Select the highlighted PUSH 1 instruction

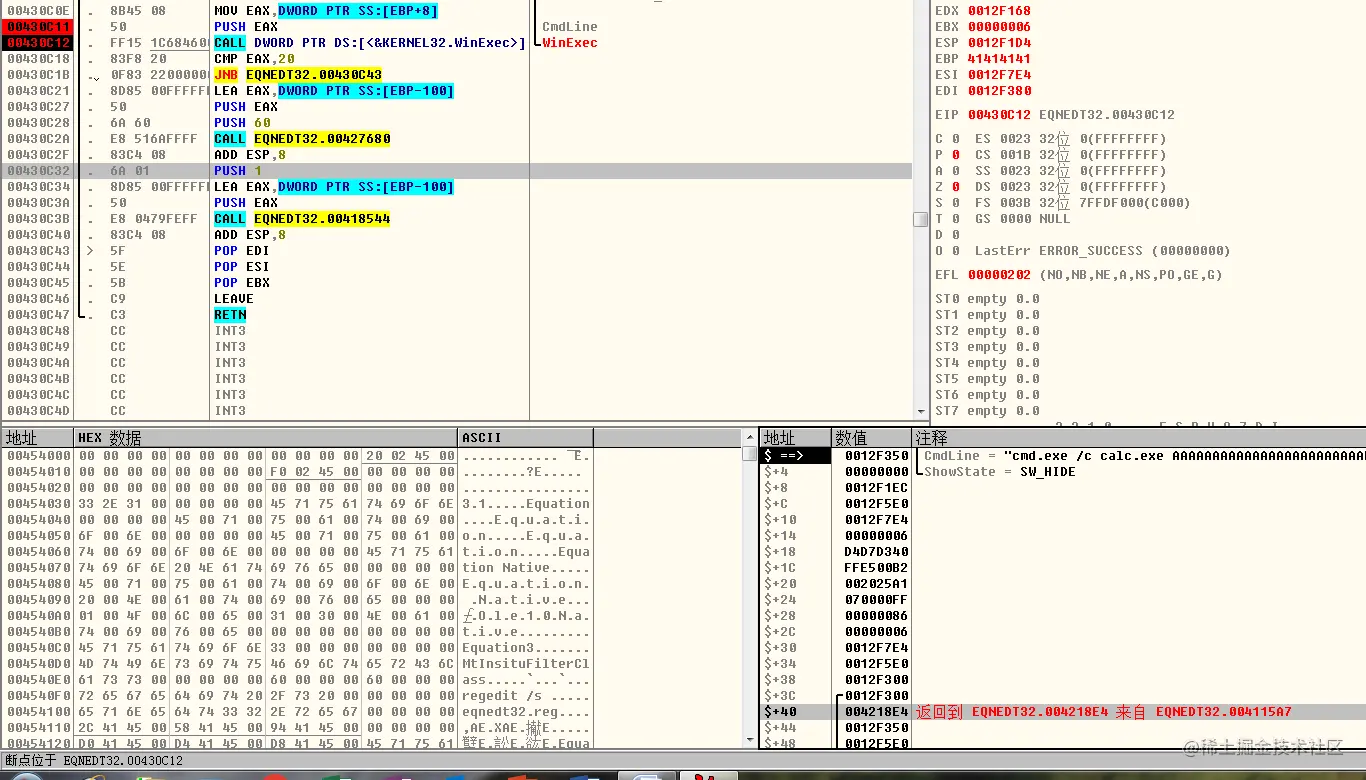pyautogui.click(x=237, y=171)
